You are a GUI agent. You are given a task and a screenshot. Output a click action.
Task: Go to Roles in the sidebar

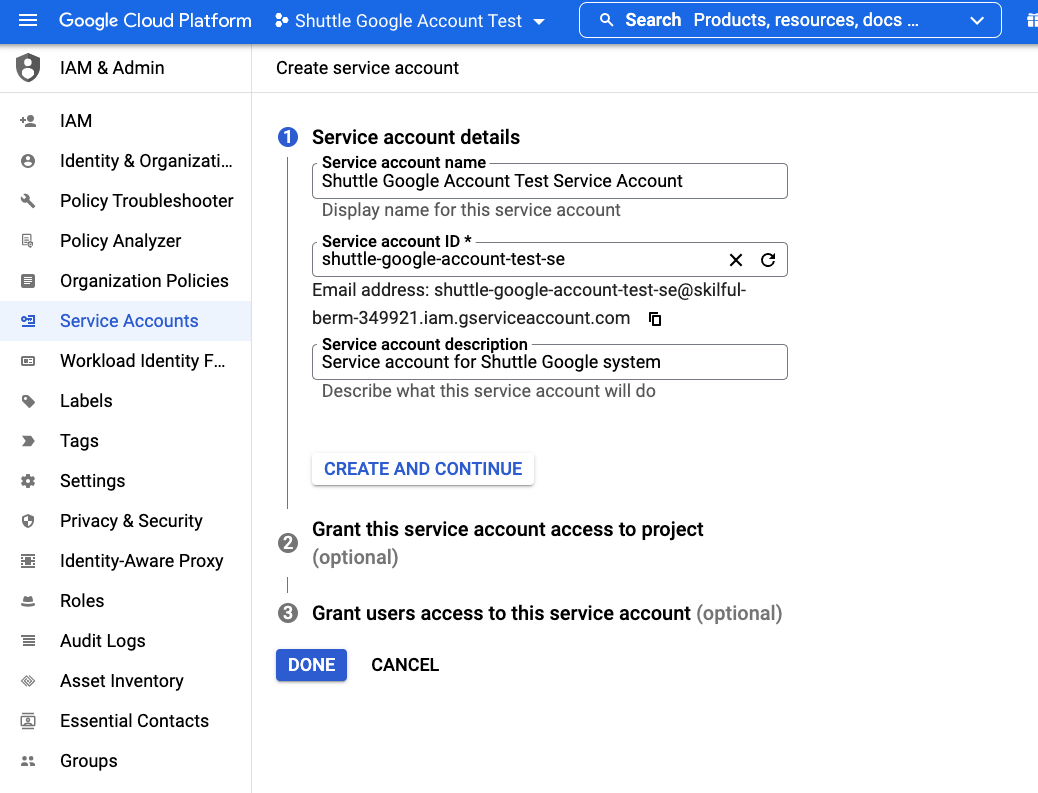point(82,601)
